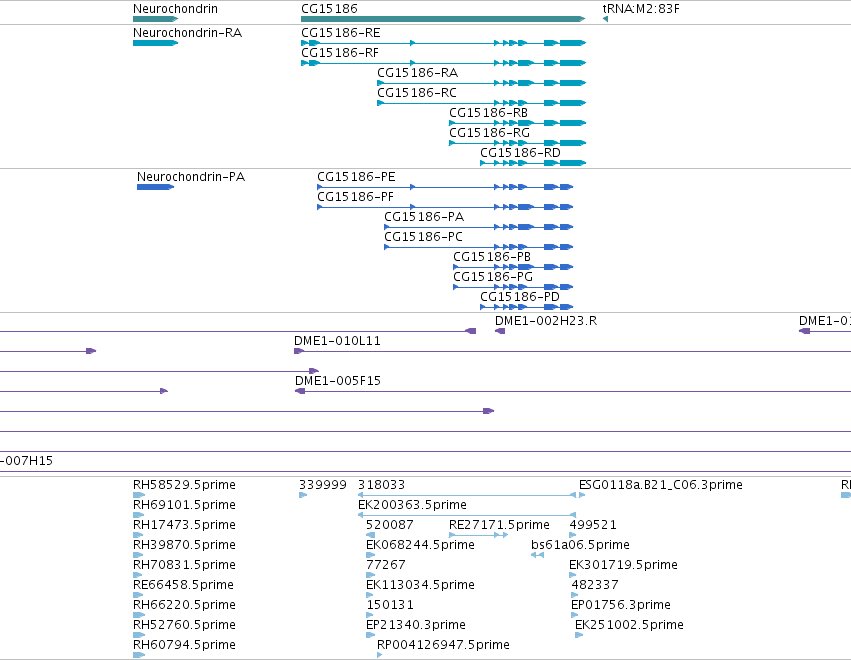851x660 pixels.
Task: Click the DME1-005F15 clone label
Action: coord(338,381)
